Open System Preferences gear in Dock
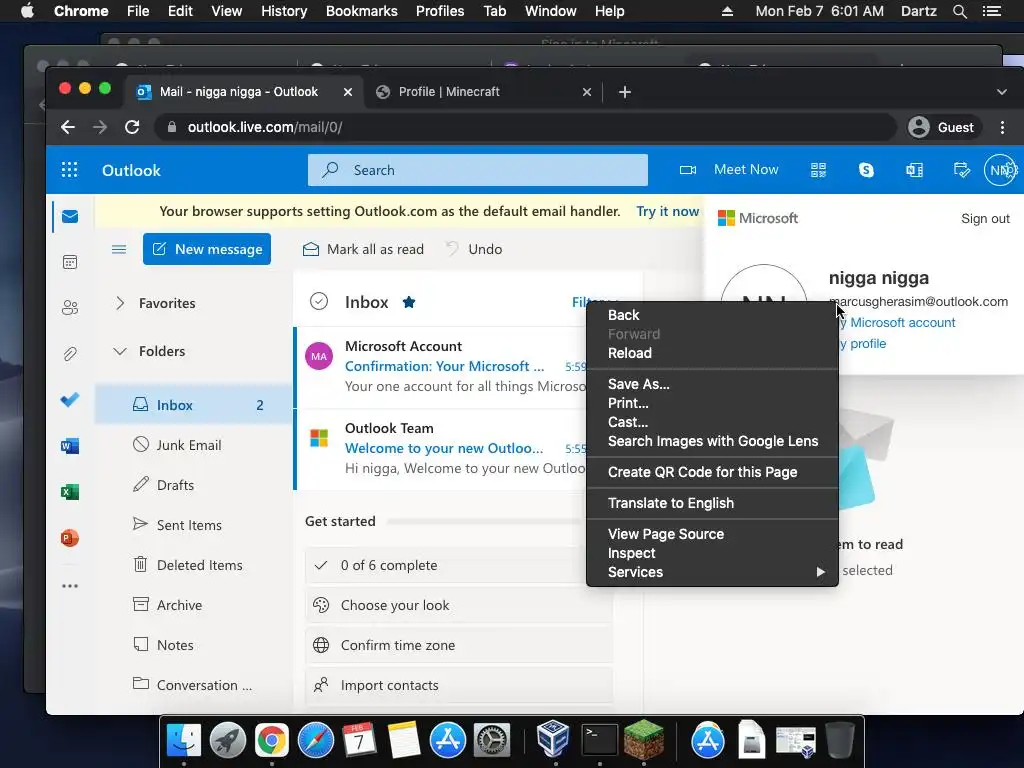Viewport: 1024px width, 768px height. click(491, 740)
